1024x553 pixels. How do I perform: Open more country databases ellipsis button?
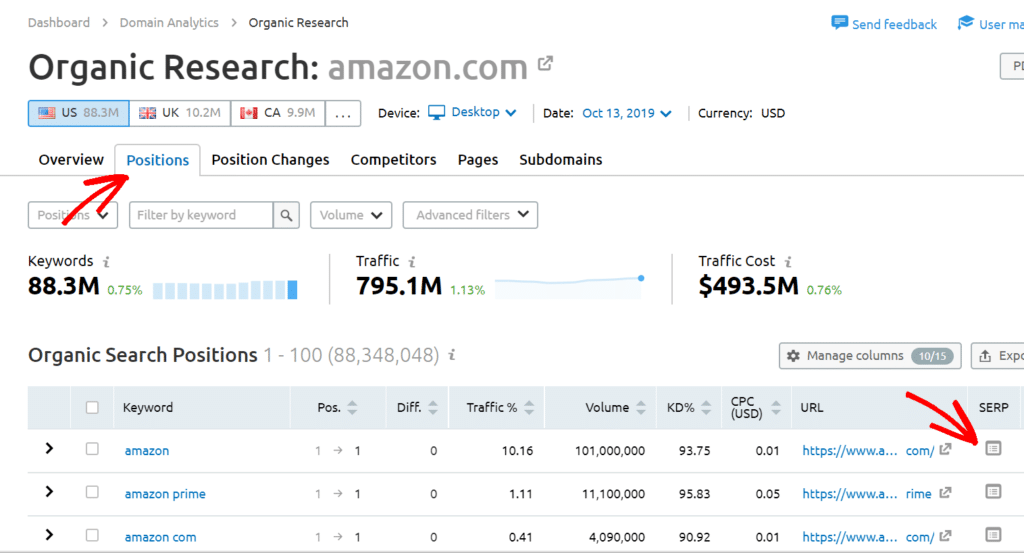343,113
